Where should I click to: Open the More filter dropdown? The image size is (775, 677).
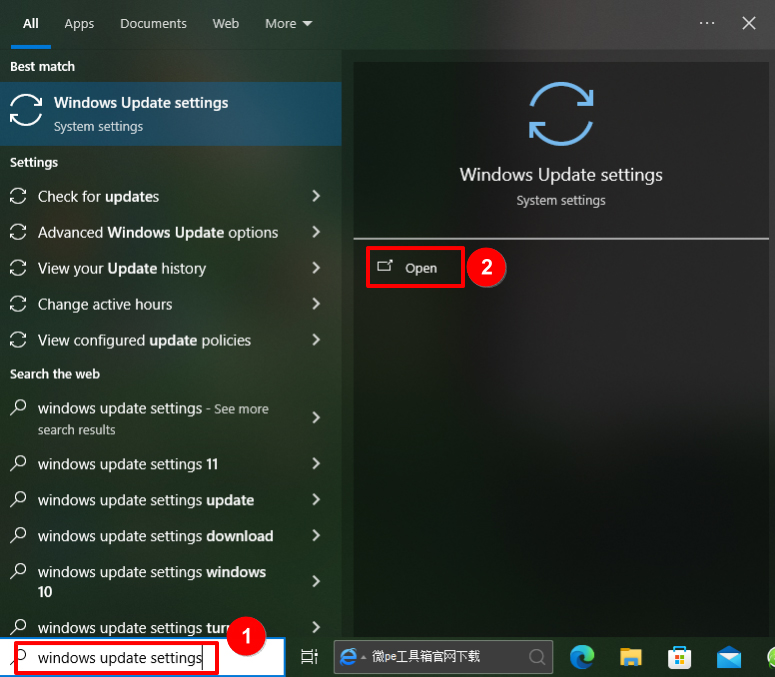(x=288, y=23)
